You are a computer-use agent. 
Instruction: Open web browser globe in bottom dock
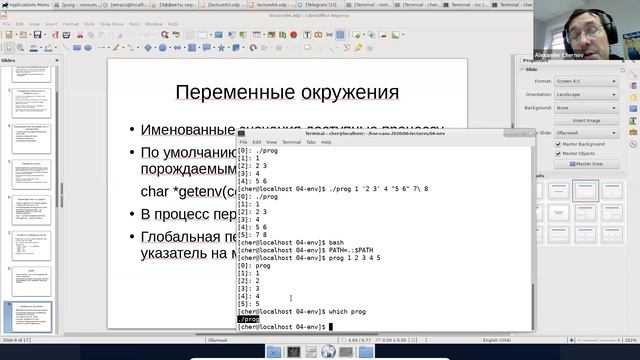(x=328, y=352)
